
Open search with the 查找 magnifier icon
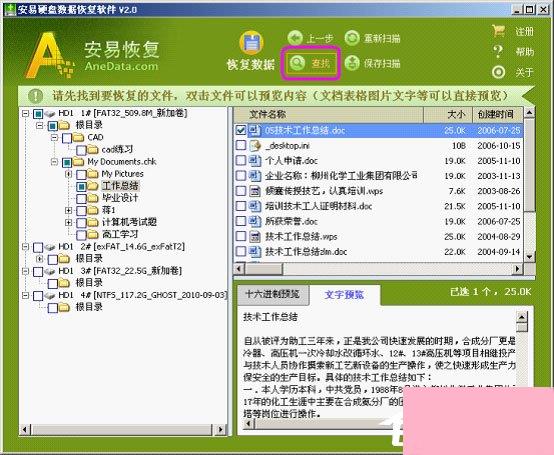click(297, 63)
